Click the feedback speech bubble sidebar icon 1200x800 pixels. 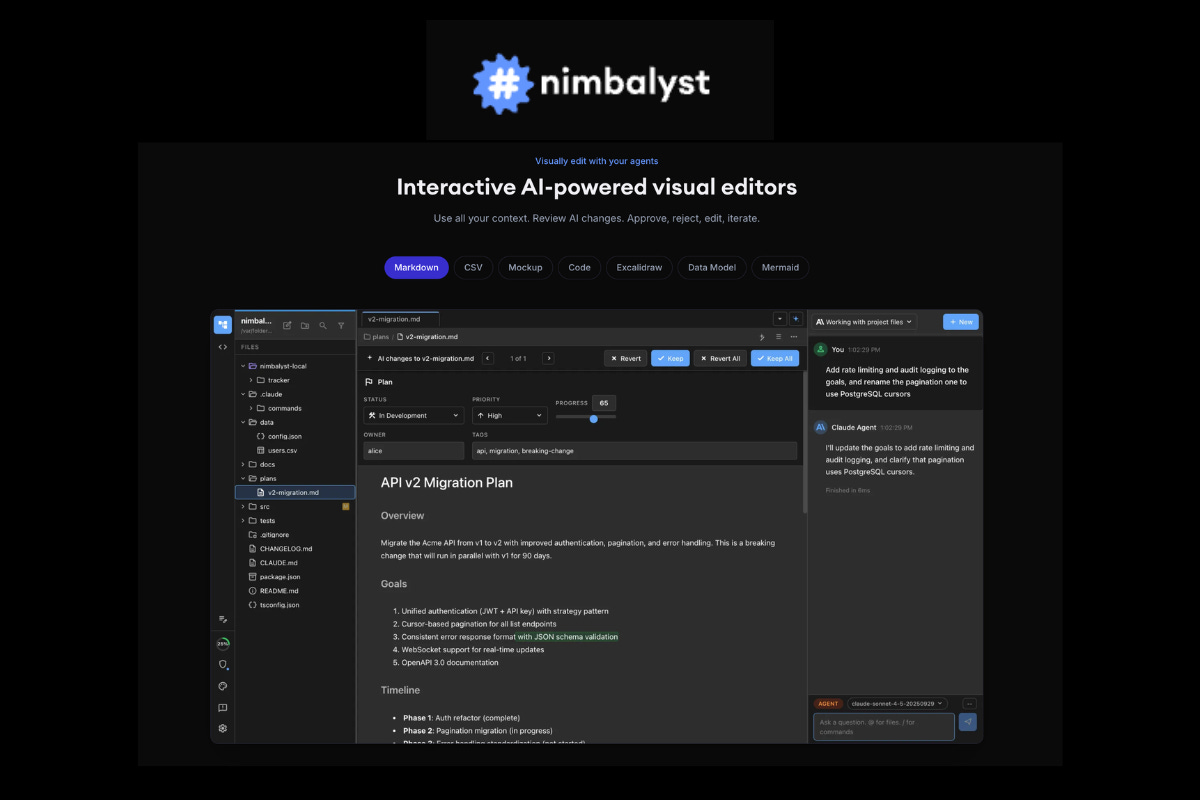pos(222,707)
